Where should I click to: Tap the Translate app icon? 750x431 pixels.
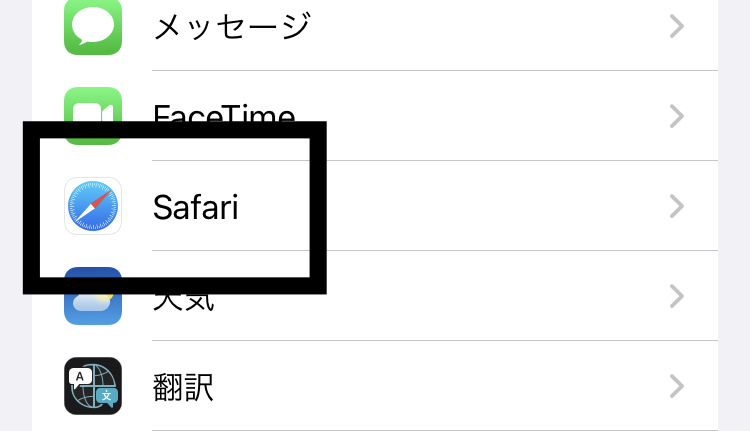(x=93, y=386)
